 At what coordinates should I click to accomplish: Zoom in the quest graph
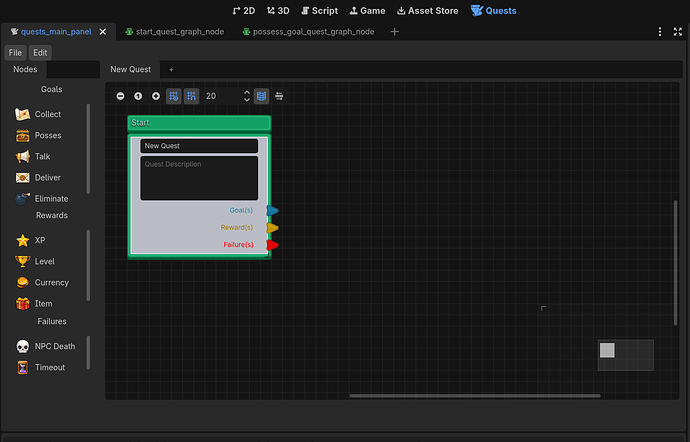click(x=156, y=96)
